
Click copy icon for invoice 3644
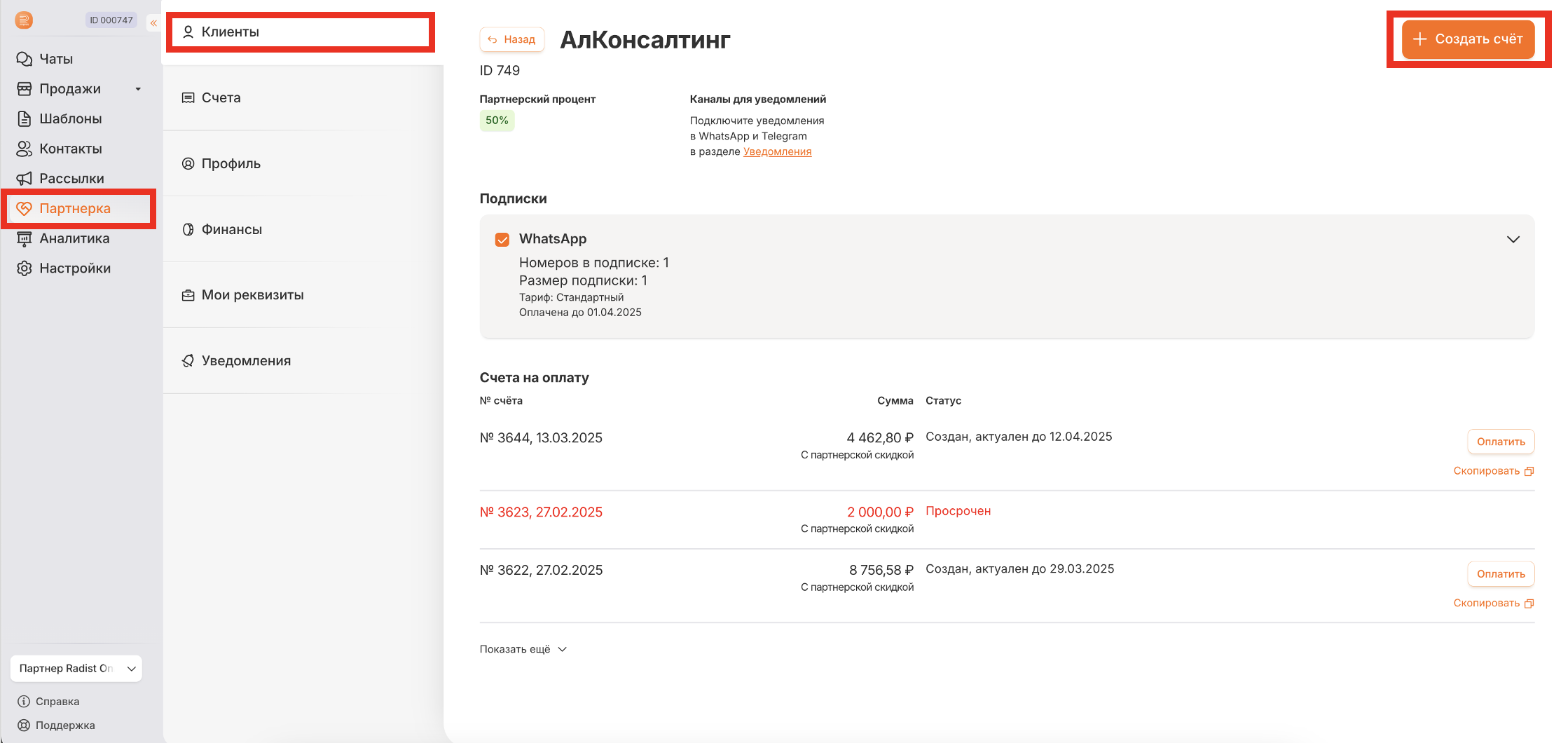pos(1529,471)
